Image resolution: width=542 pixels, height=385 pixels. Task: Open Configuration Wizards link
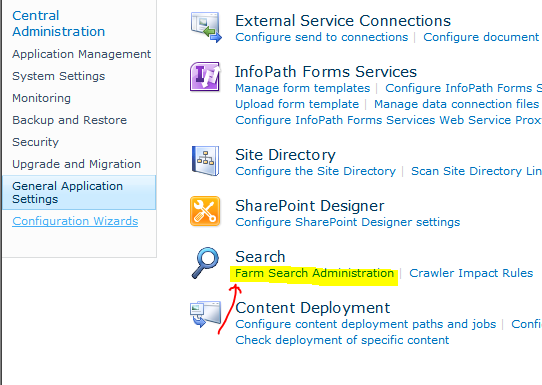tap(75, 221)
